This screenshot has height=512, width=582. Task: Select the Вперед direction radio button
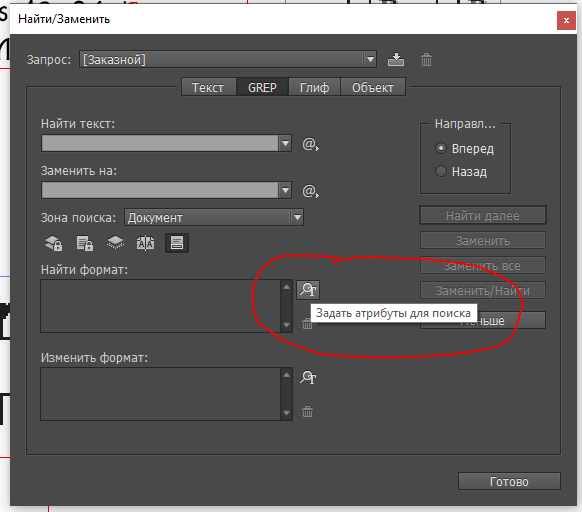(x=441, y=149)
